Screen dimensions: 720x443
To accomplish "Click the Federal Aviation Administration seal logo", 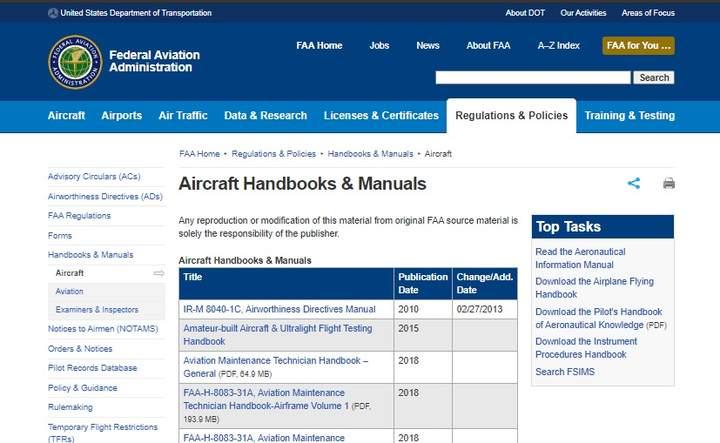I will pos(75,61).
